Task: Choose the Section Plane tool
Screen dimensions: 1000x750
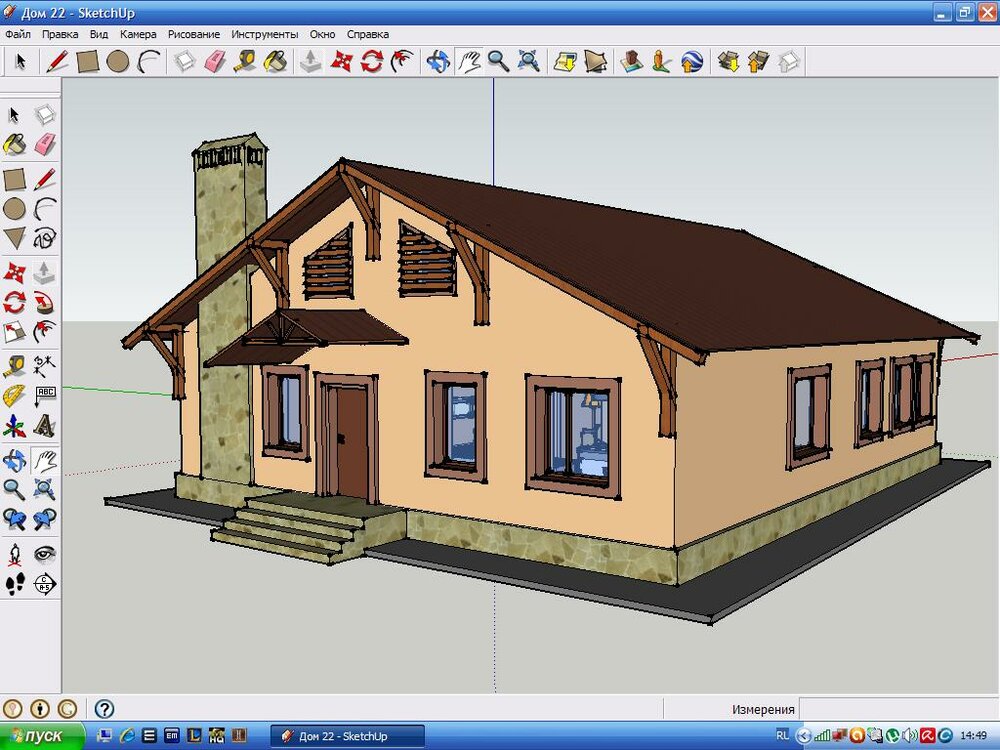Action: coord(45,583)
